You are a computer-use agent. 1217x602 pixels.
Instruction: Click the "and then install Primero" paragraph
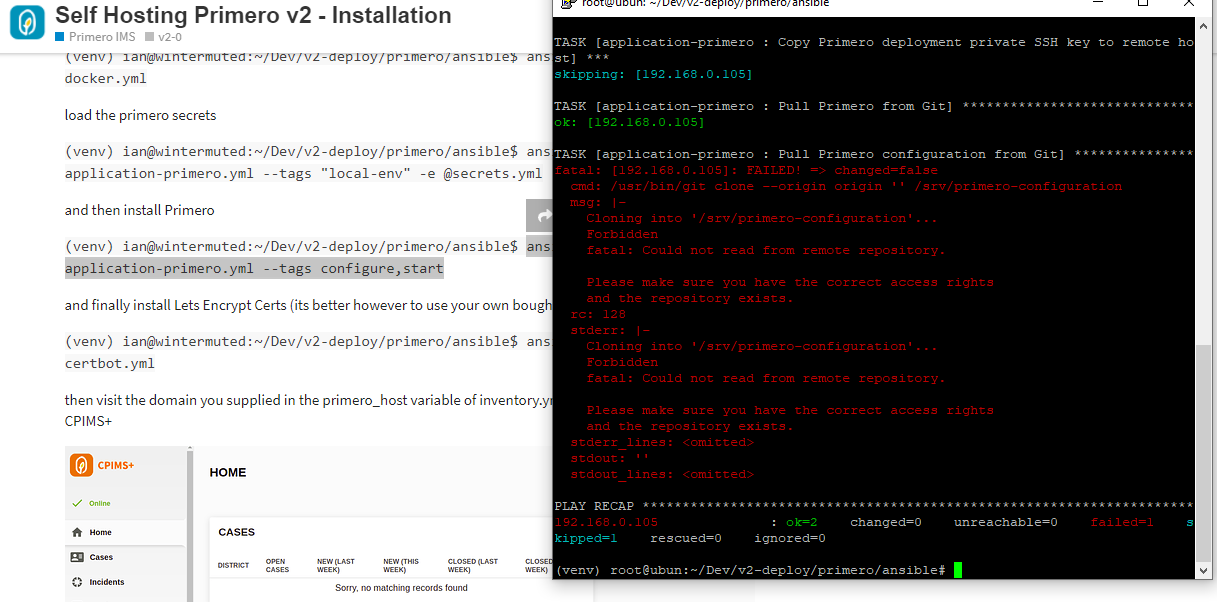click(x=140, y=210)
